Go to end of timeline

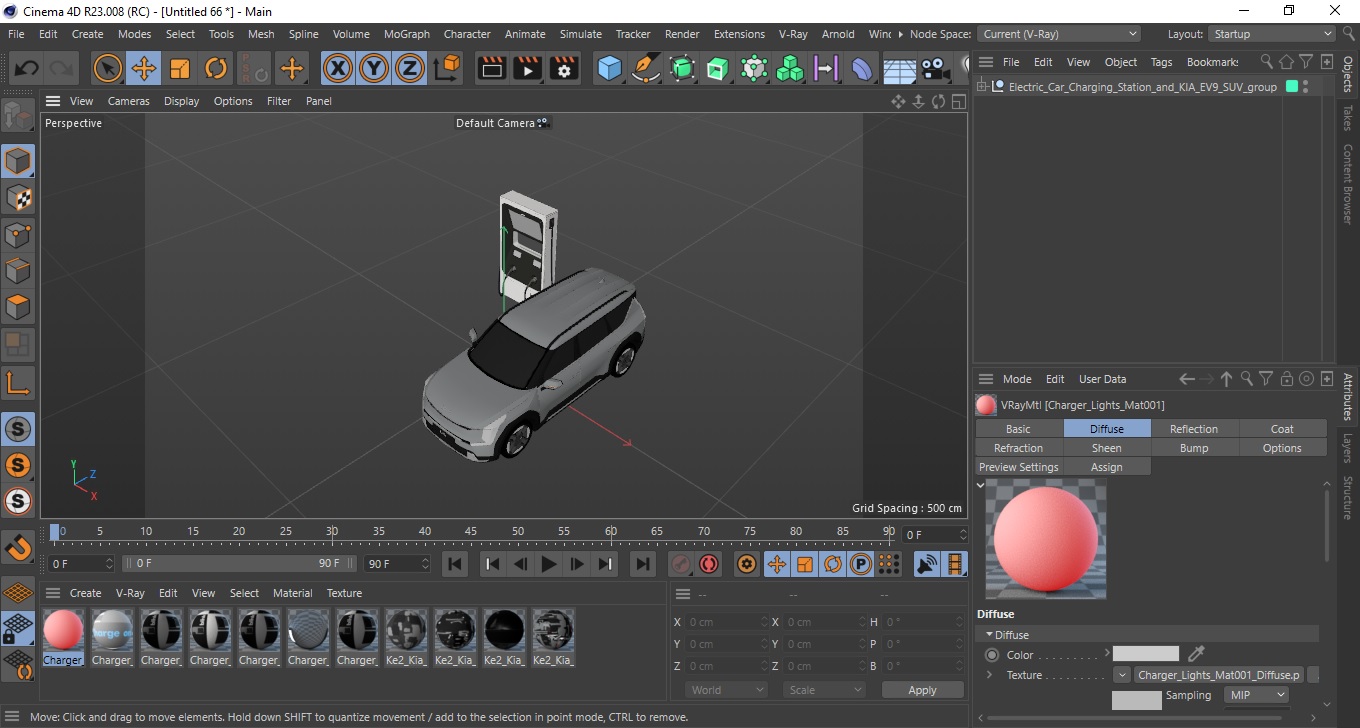(643, 564)
